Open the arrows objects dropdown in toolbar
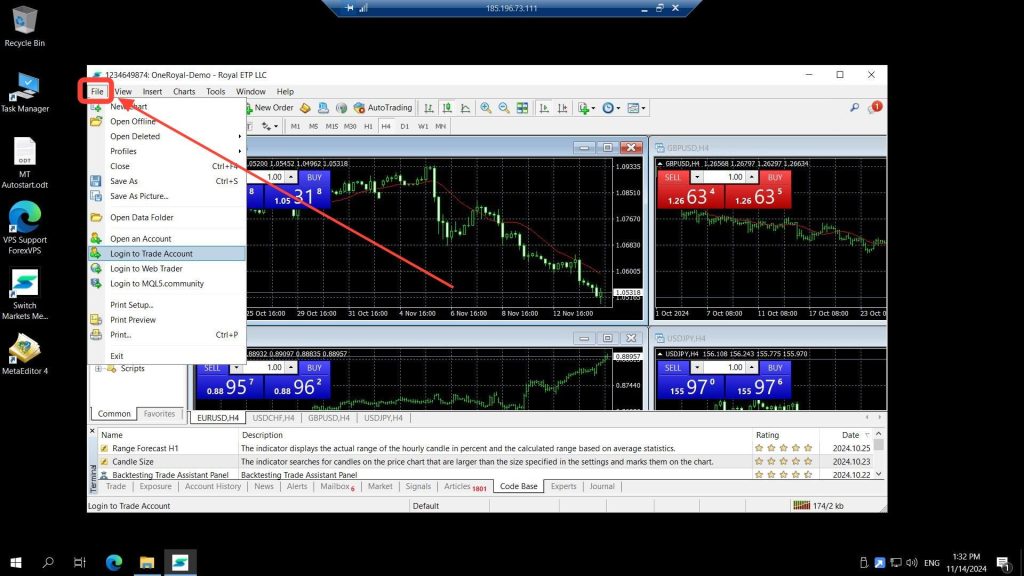This screenshot has height=576, width=1024. pyautogui.click(x=270, y=126)
